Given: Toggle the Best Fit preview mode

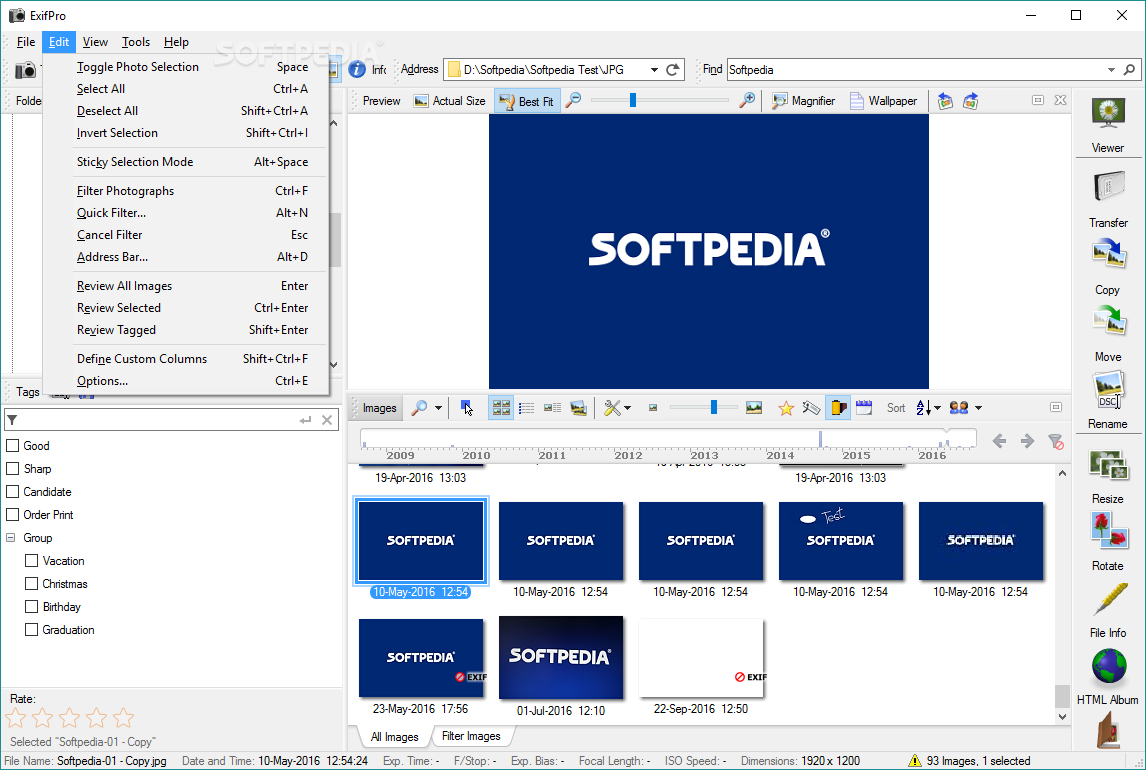Looking at the screenshot, I should pos(528,101).
